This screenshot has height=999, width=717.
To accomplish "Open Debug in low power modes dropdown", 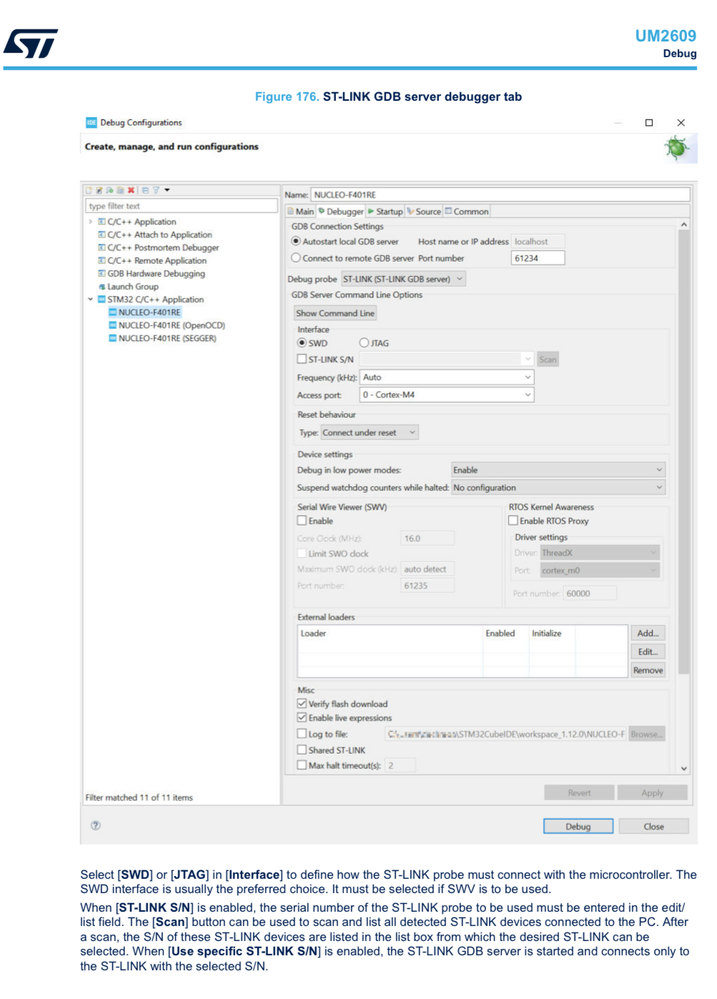I will pos(558,470).
